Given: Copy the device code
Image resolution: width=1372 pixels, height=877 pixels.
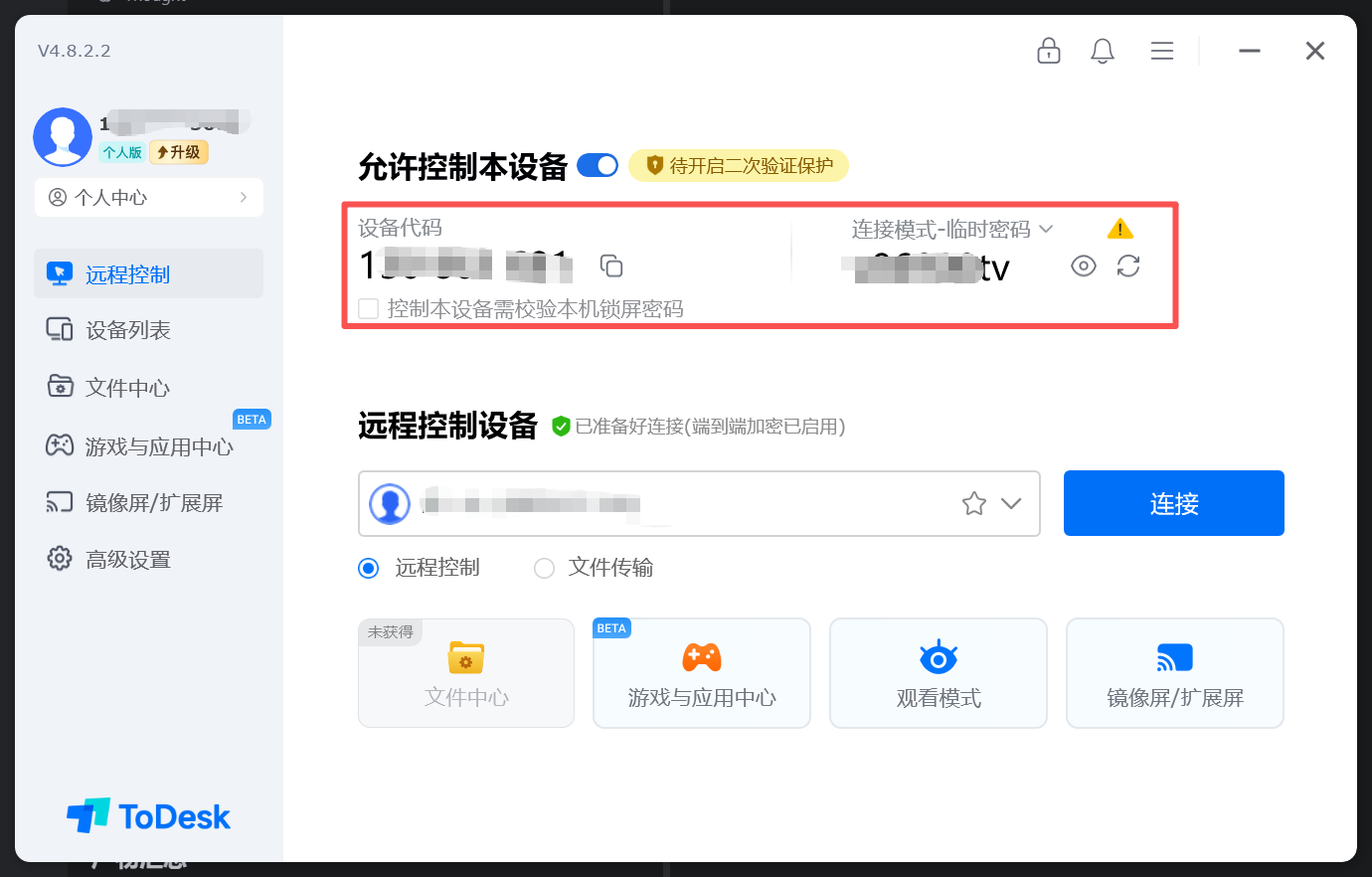Looking at the screenshot, I should click(x=611, y=265).
